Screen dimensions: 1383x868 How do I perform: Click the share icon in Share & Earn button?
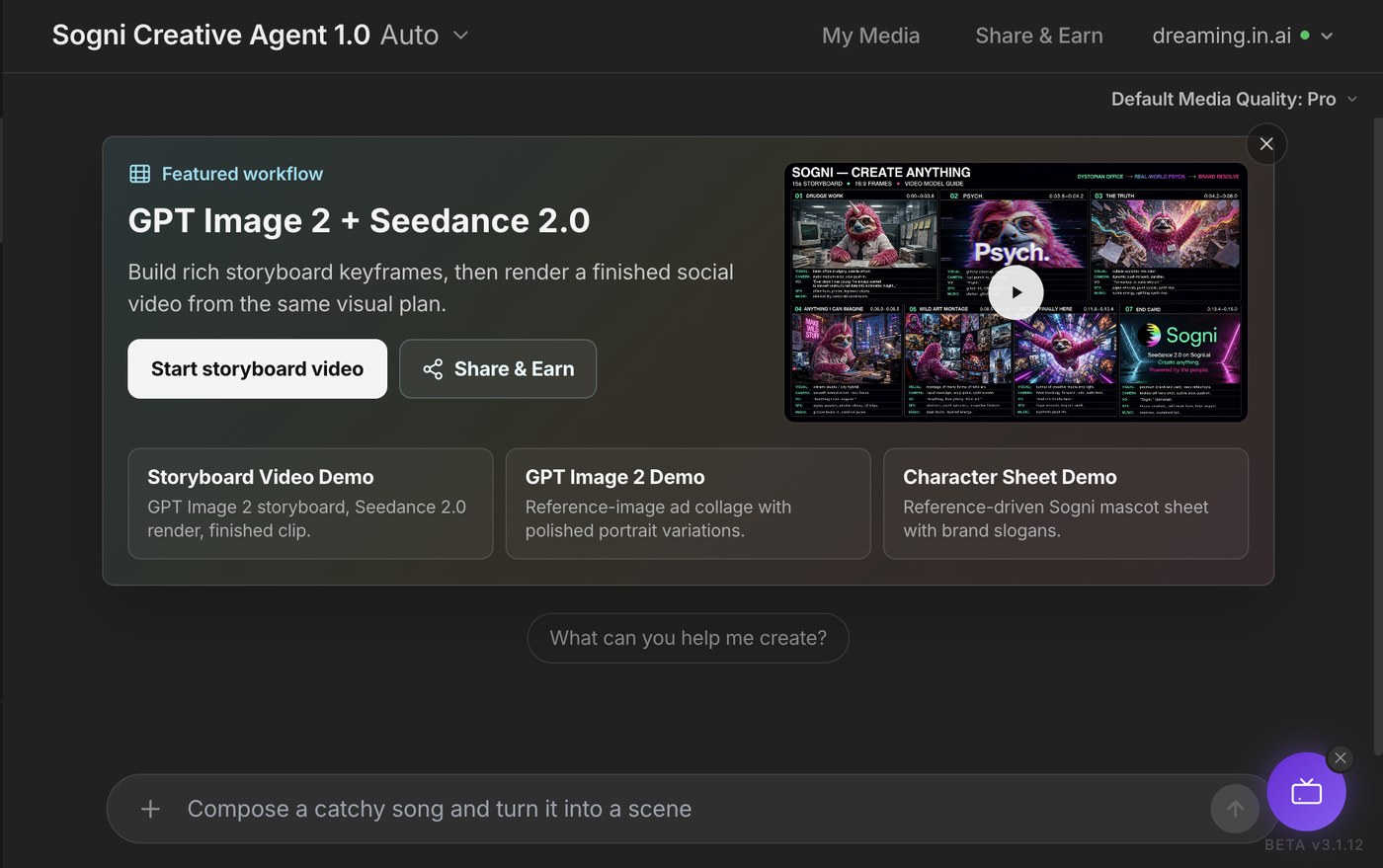(x=433, y=369)
